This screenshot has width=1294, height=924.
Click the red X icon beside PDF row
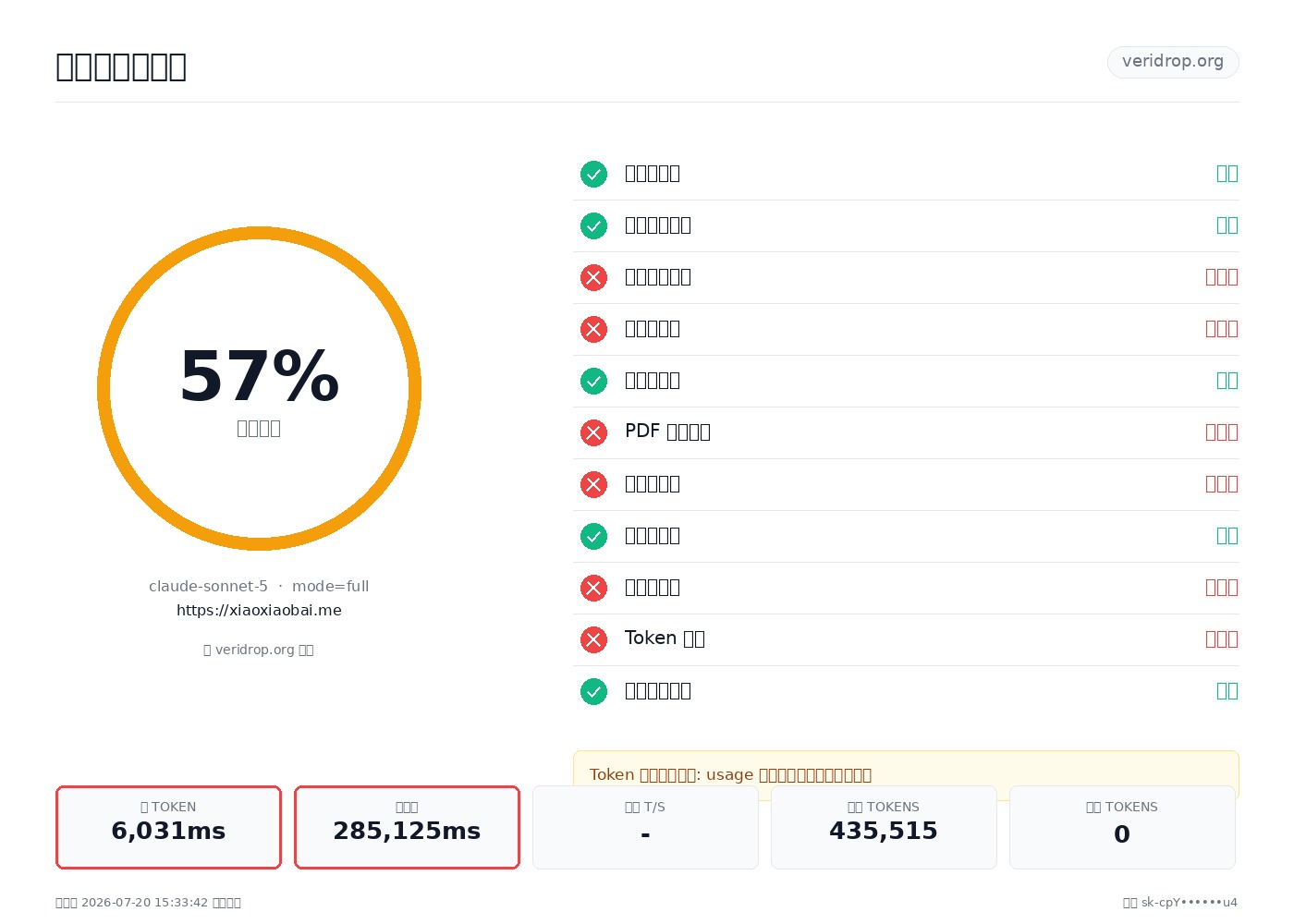pos(593,432)
